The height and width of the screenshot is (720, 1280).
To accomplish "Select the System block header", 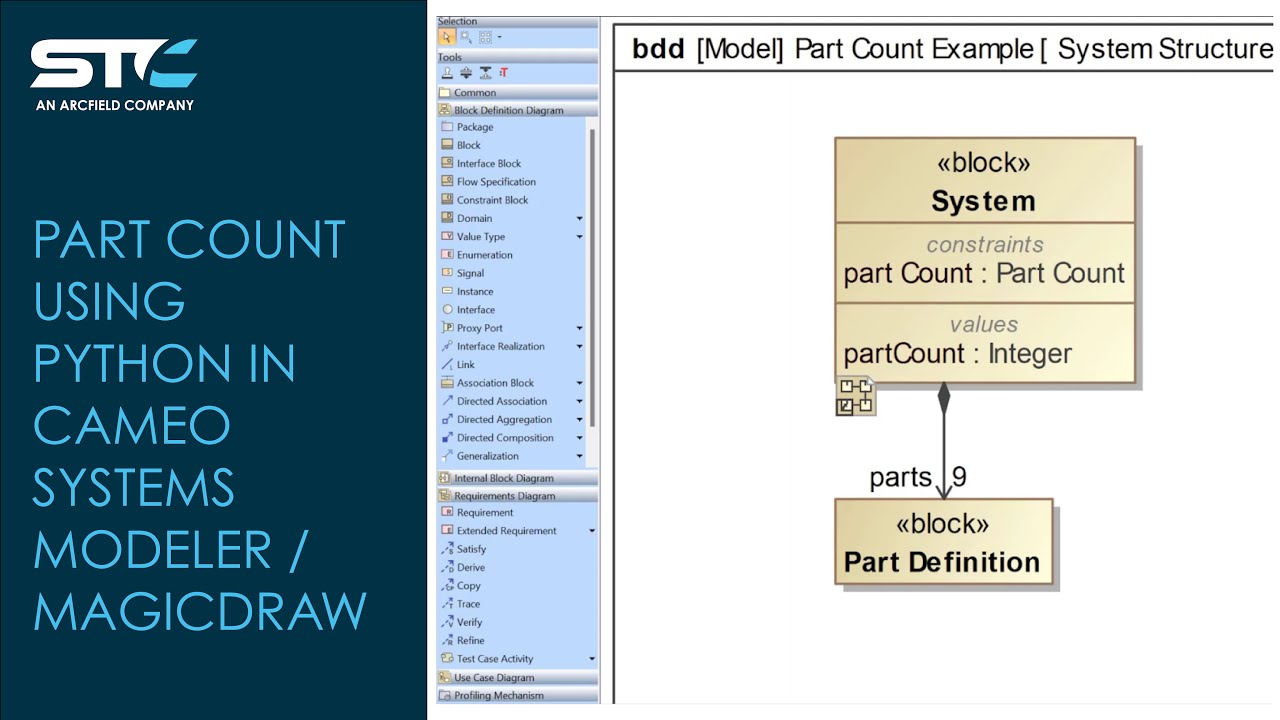I will coord(985,181).
